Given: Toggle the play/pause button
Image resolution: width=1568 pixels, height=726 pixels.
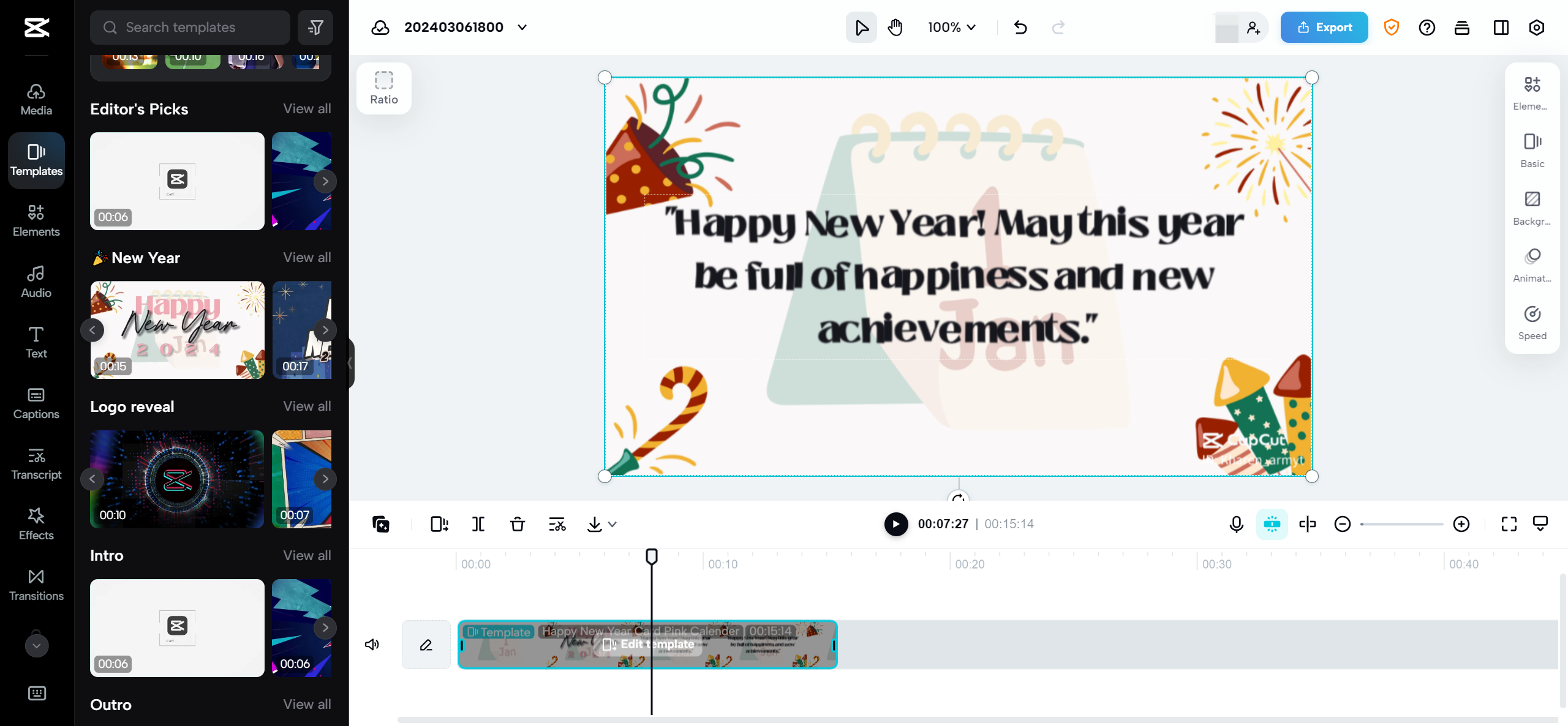Looking at the screenshot, I should 895,524.
